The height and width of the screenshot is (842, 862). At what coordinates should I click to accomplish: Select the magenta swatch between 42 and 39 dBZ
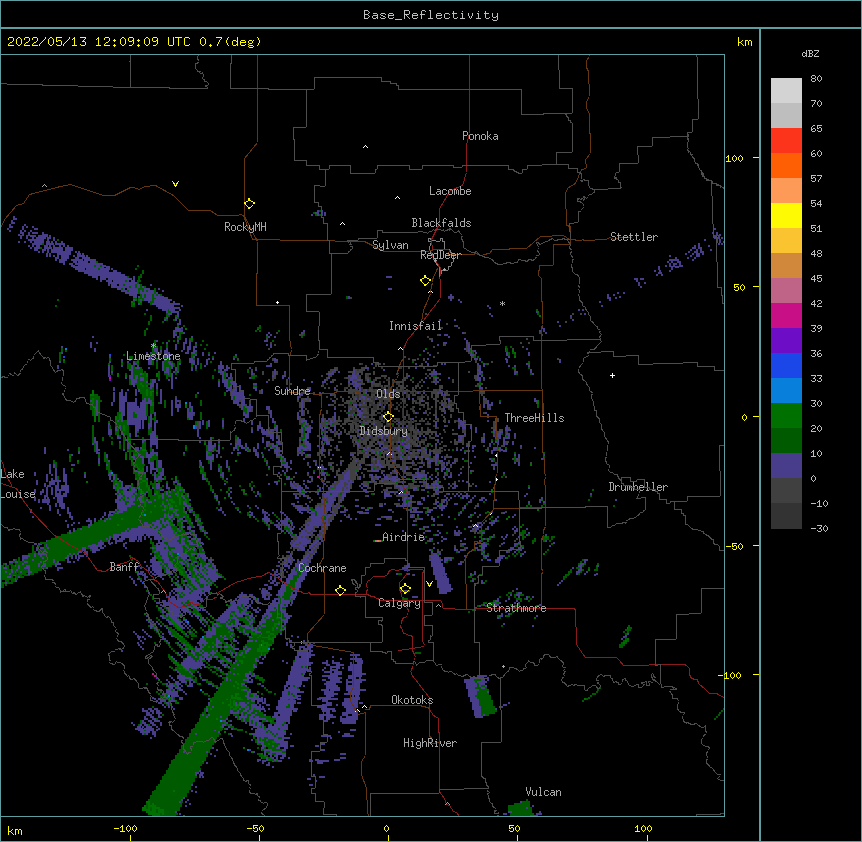786,315
